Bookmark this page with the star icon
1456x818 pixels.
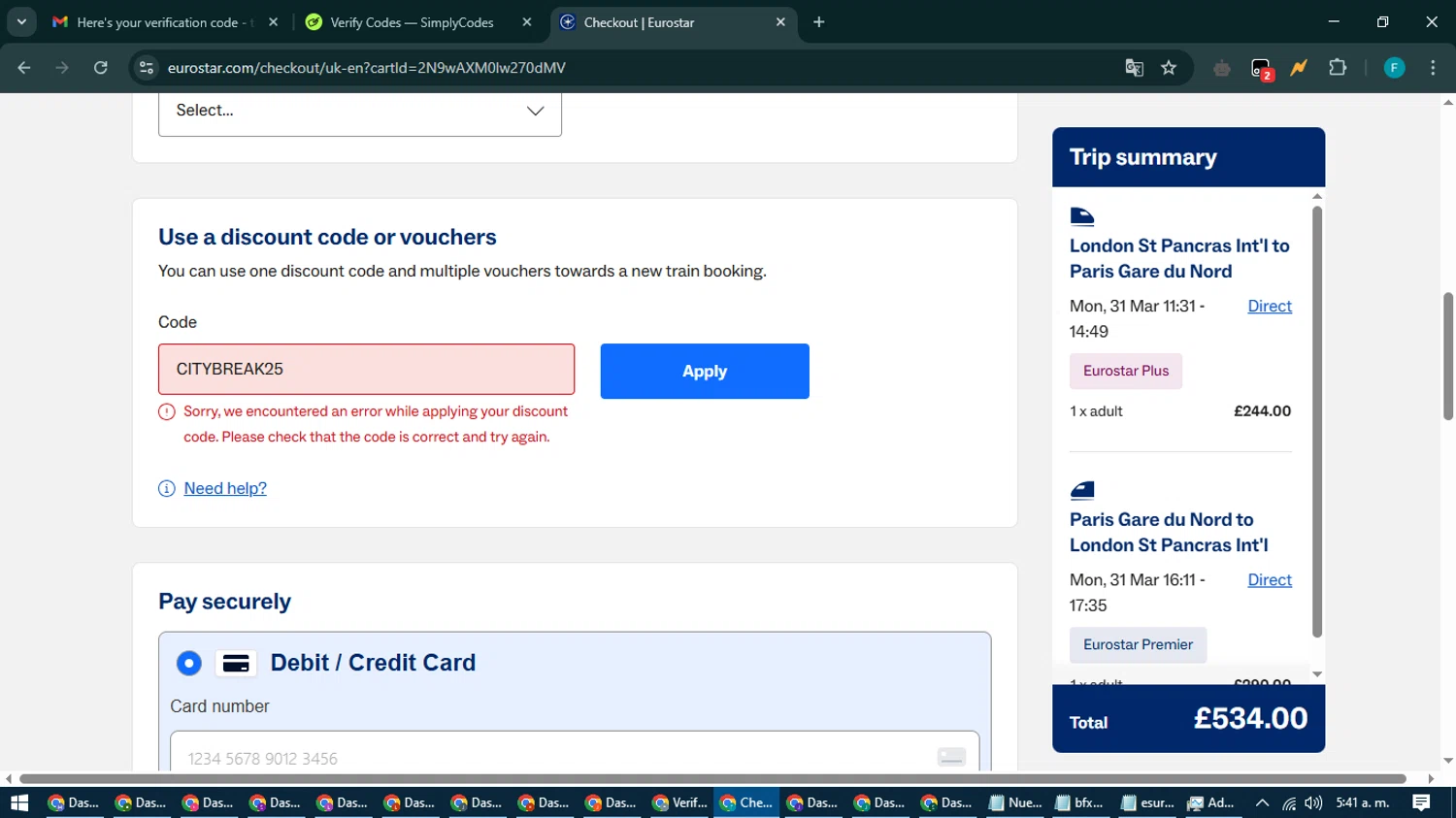coord(1169,68)
